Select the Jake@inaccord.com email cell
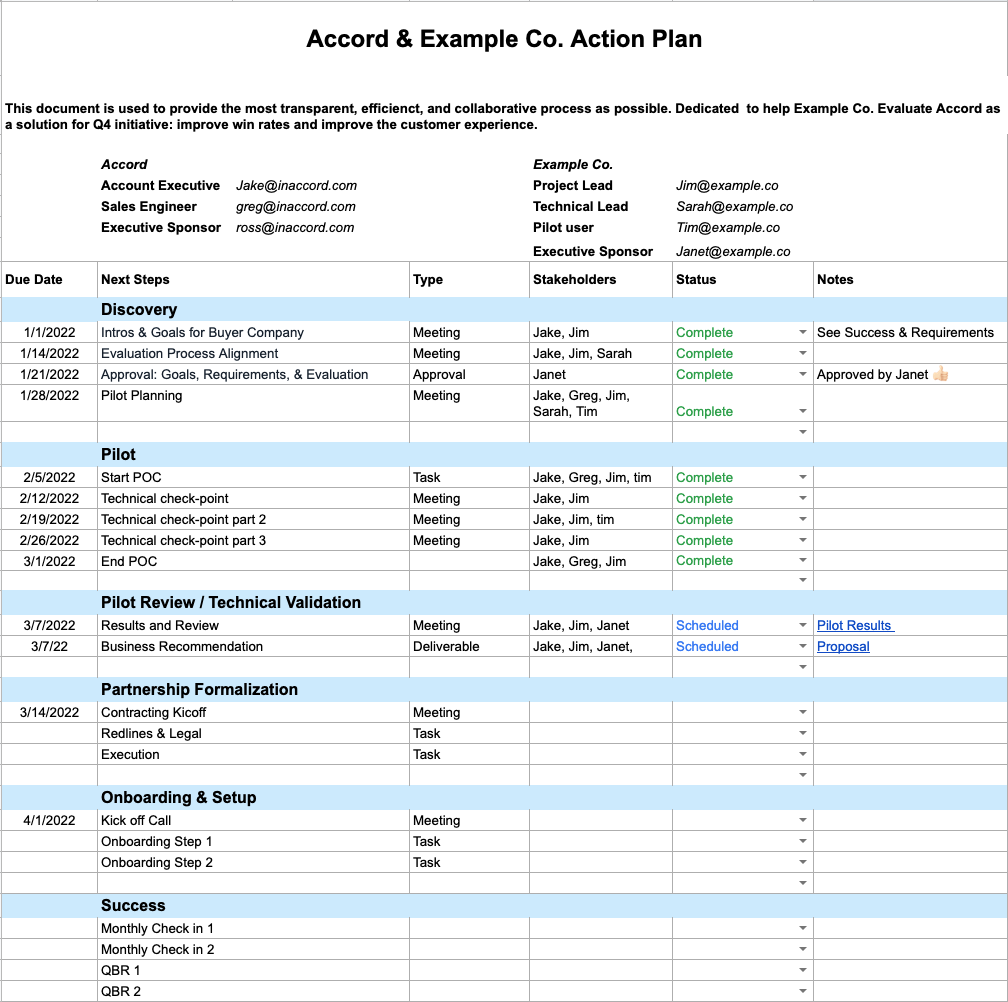Image resolution: width=1008 pixels, height=1002 pixels. coord(296,185)
